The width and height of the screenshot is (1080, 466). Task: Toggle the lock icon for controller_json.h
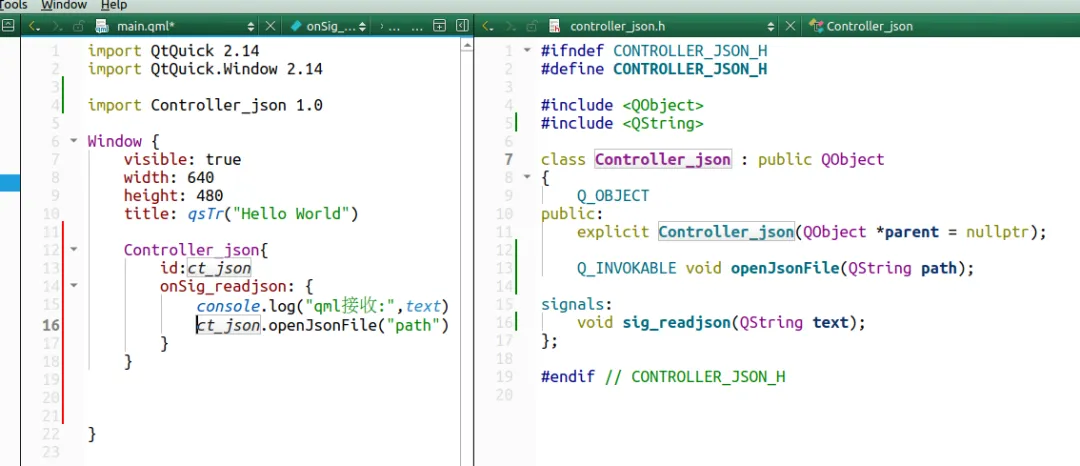pos(532,26)
